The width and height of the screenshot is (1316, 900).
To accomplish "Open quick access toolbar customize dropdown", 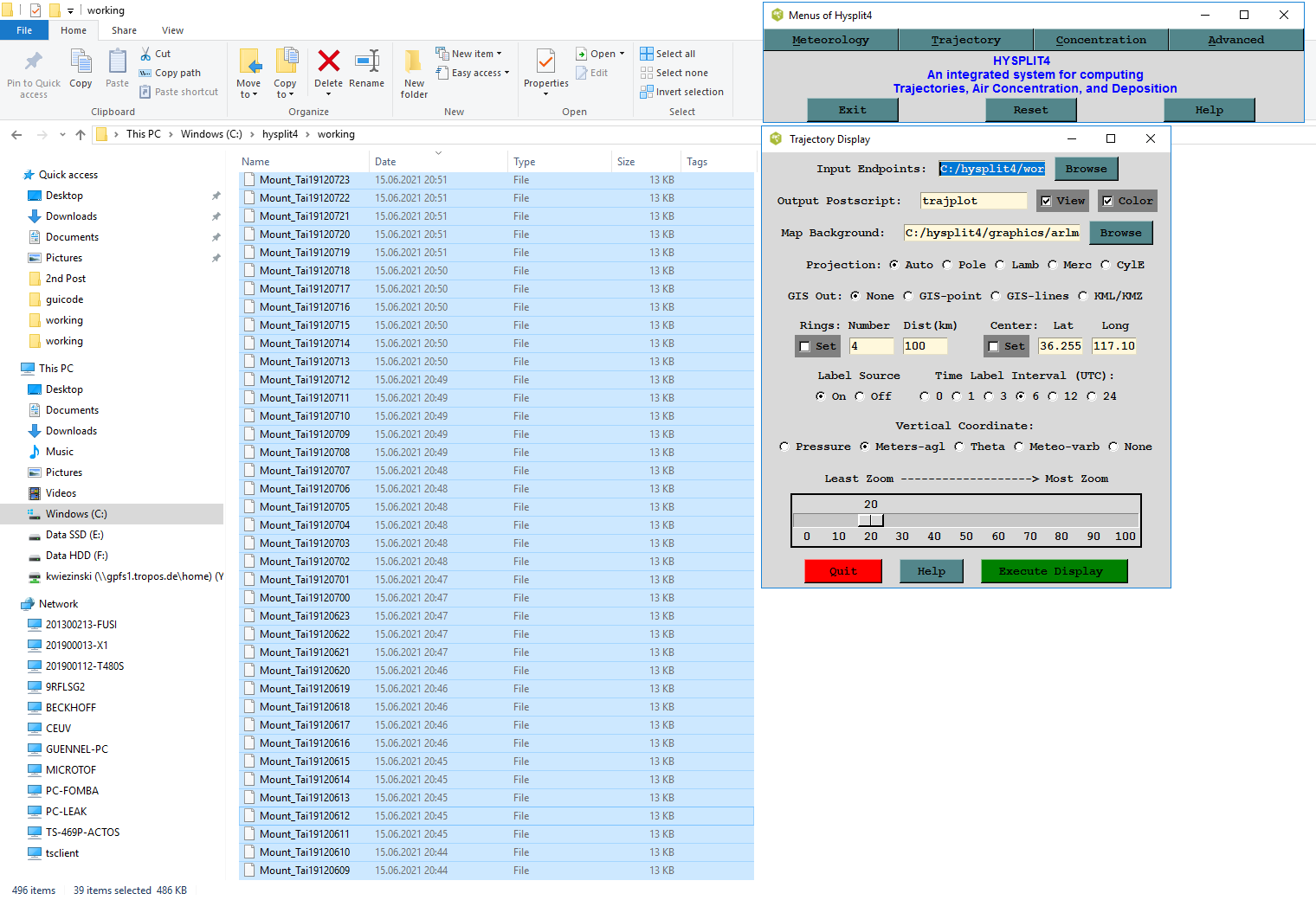I will click(x=70, y=11).
